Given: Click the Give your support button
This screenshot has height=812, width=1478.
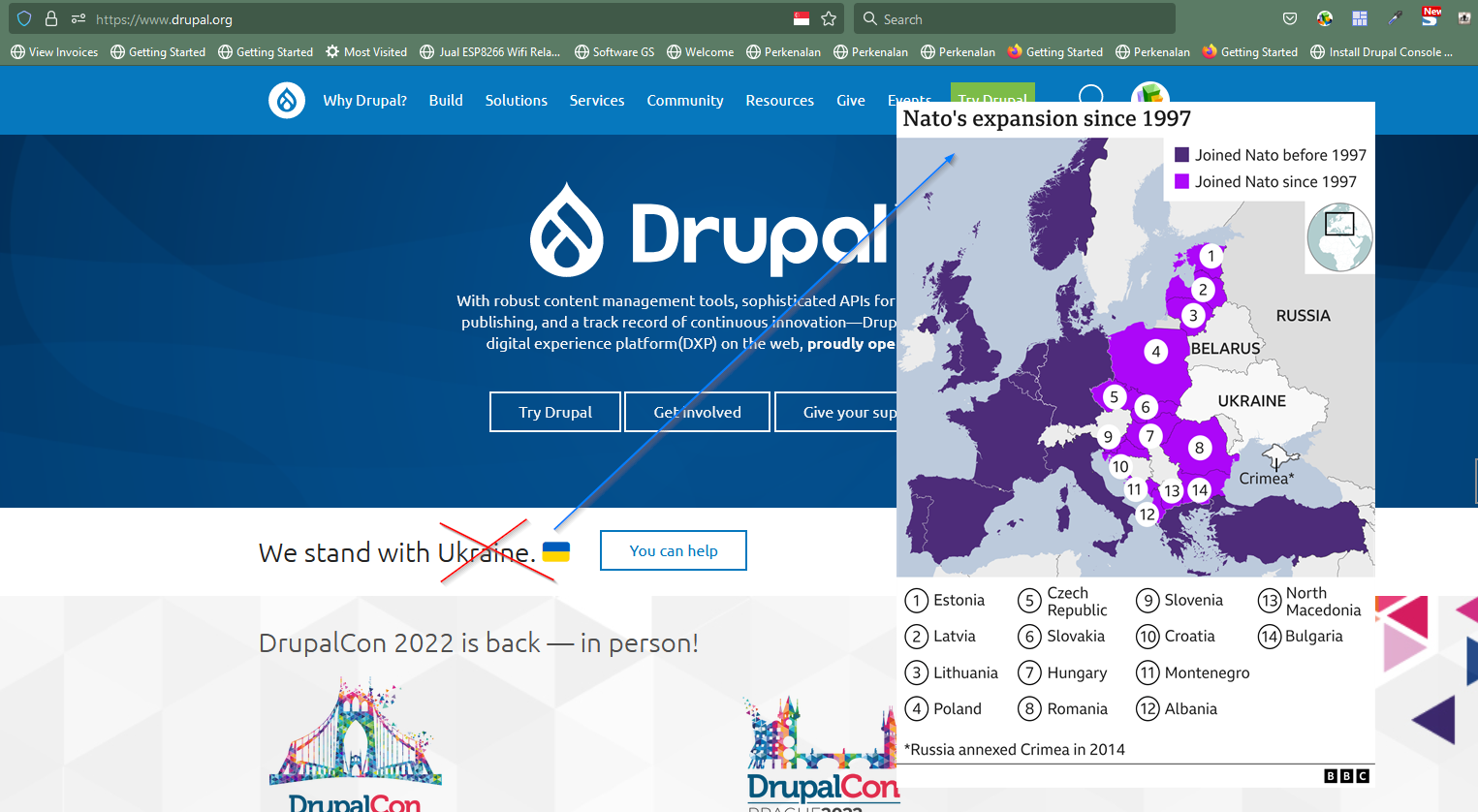Looking at the screenshot, I should (x=836, y=412).
